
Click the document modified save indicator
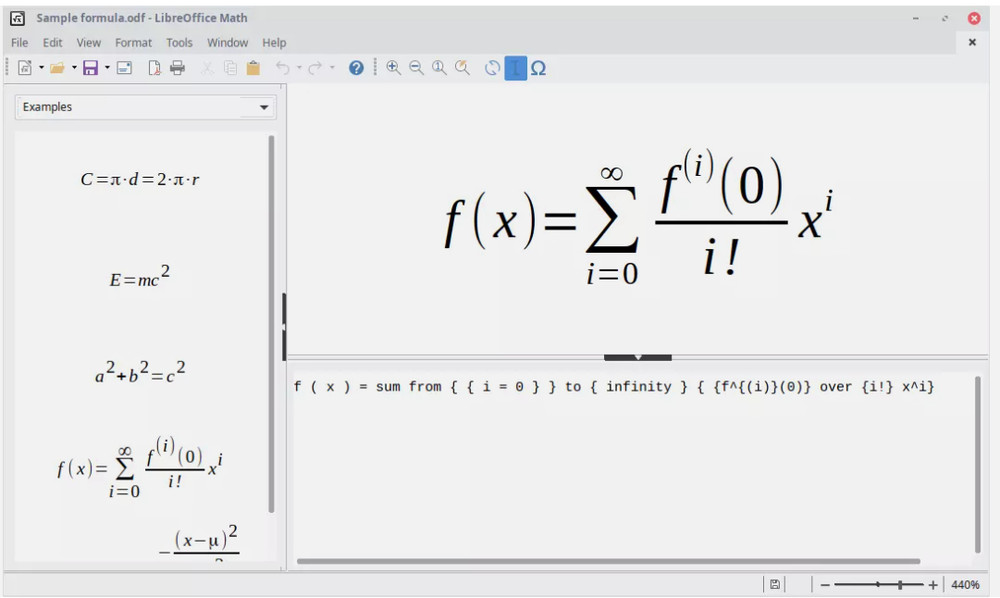click(x=775, y=584)
